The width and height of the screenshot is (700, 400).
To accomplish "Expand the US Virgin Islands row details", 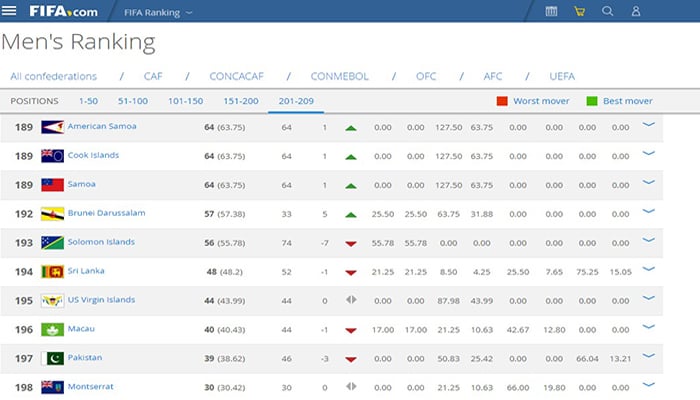I will (648, 298).
